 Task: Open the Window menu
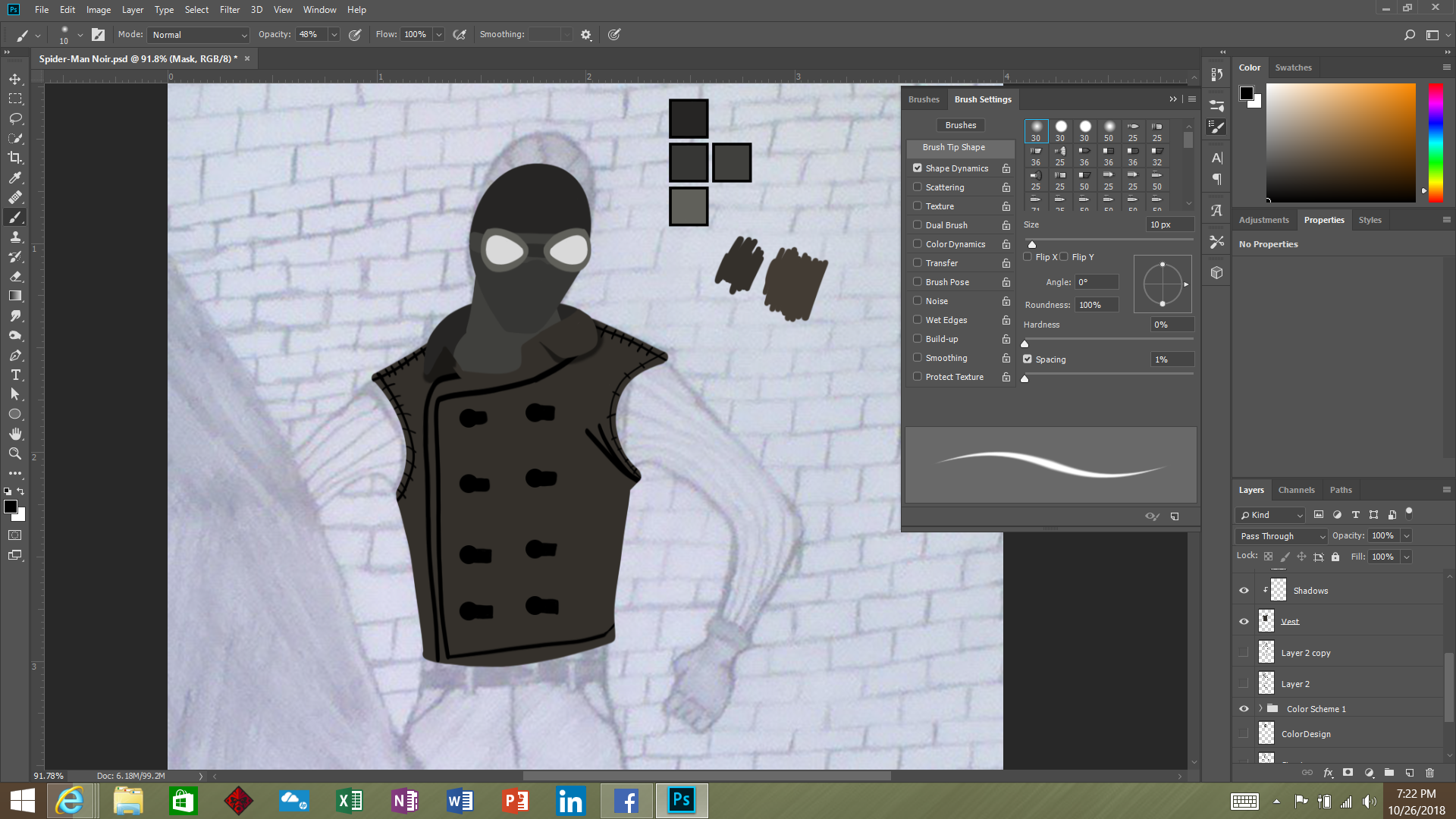point(319,10)
